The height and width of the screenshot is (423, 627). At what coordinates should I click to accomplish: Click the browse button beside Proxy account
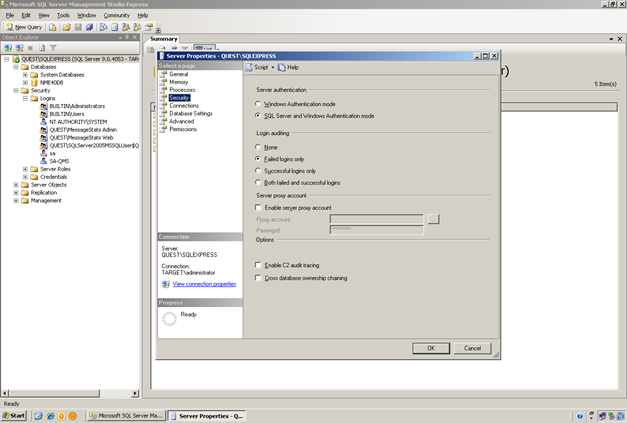pyautogui.click(x=433, y=219)
